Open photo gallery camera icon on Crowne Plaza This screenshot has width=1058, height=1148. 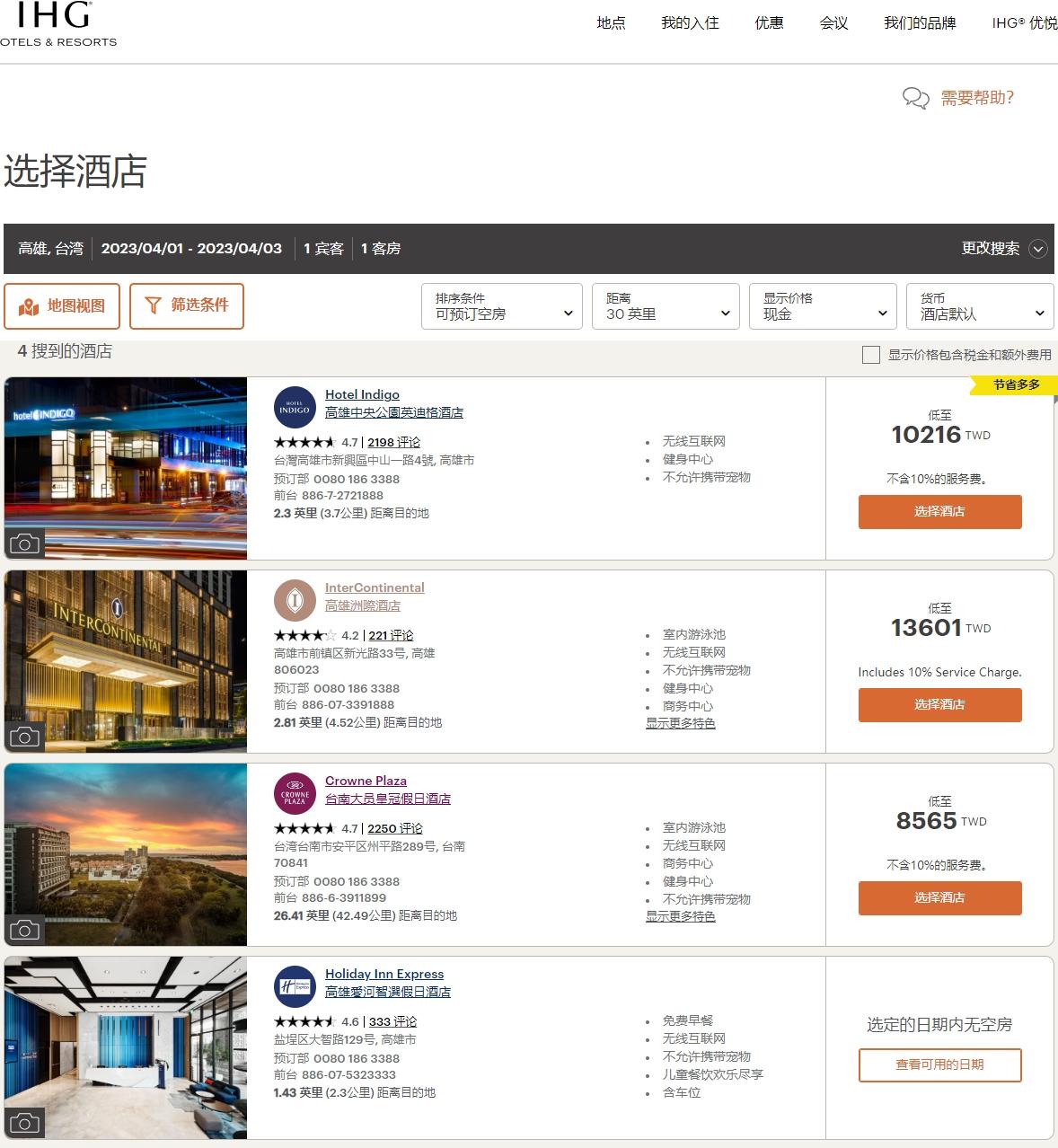[x=25, y=930]
